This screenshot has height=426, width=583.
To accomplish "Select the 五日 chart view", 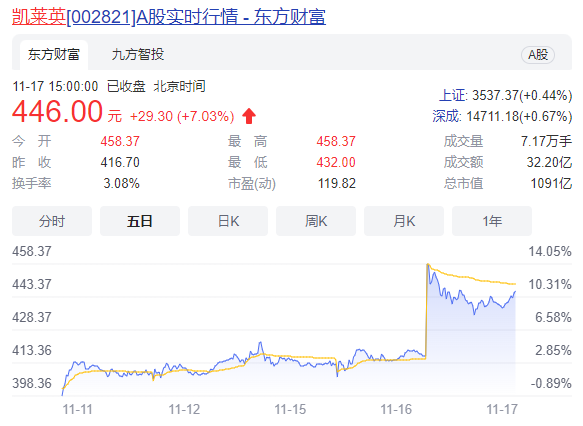I will [140, 221].
